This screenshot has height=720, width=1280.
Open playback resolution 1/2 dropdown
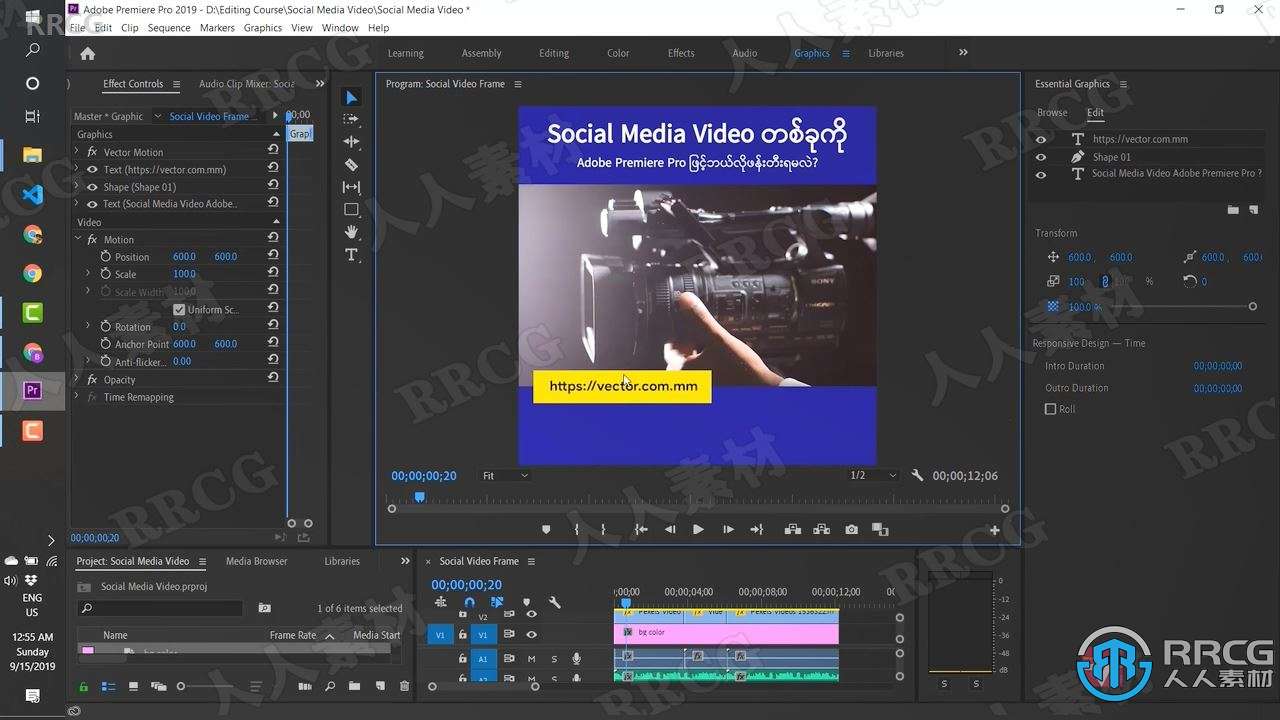pyautogui.click(x=873, y=476)
